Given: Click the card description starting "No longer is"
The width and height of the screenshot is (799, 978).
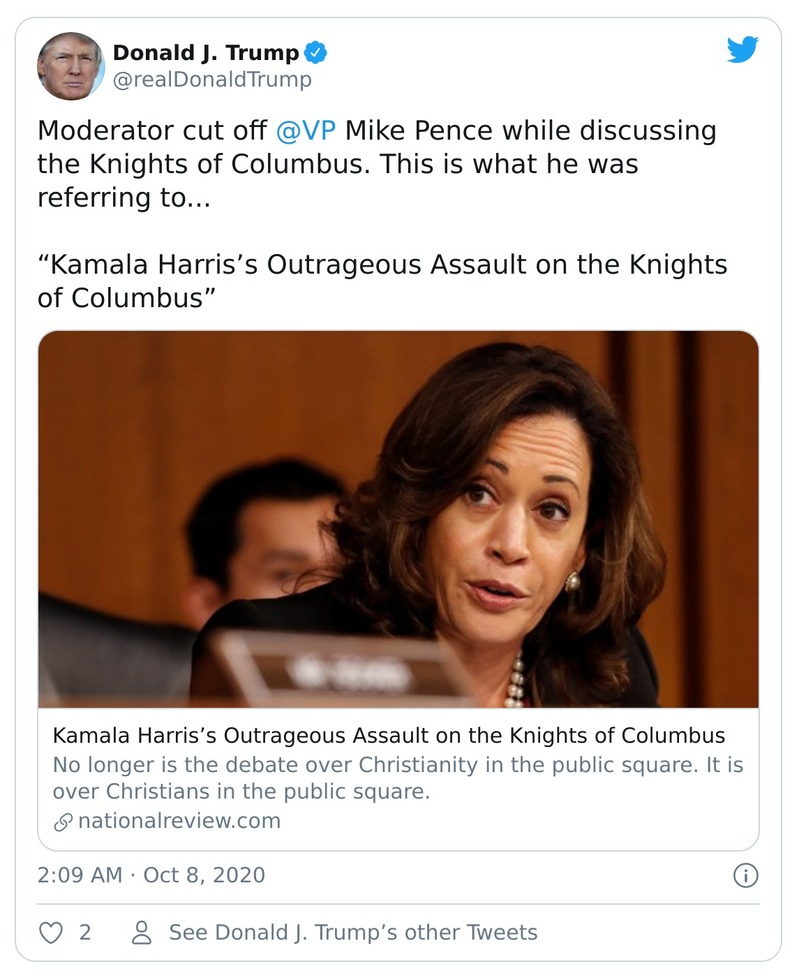Looking at the screenshot, I should [x=398, y=778].
